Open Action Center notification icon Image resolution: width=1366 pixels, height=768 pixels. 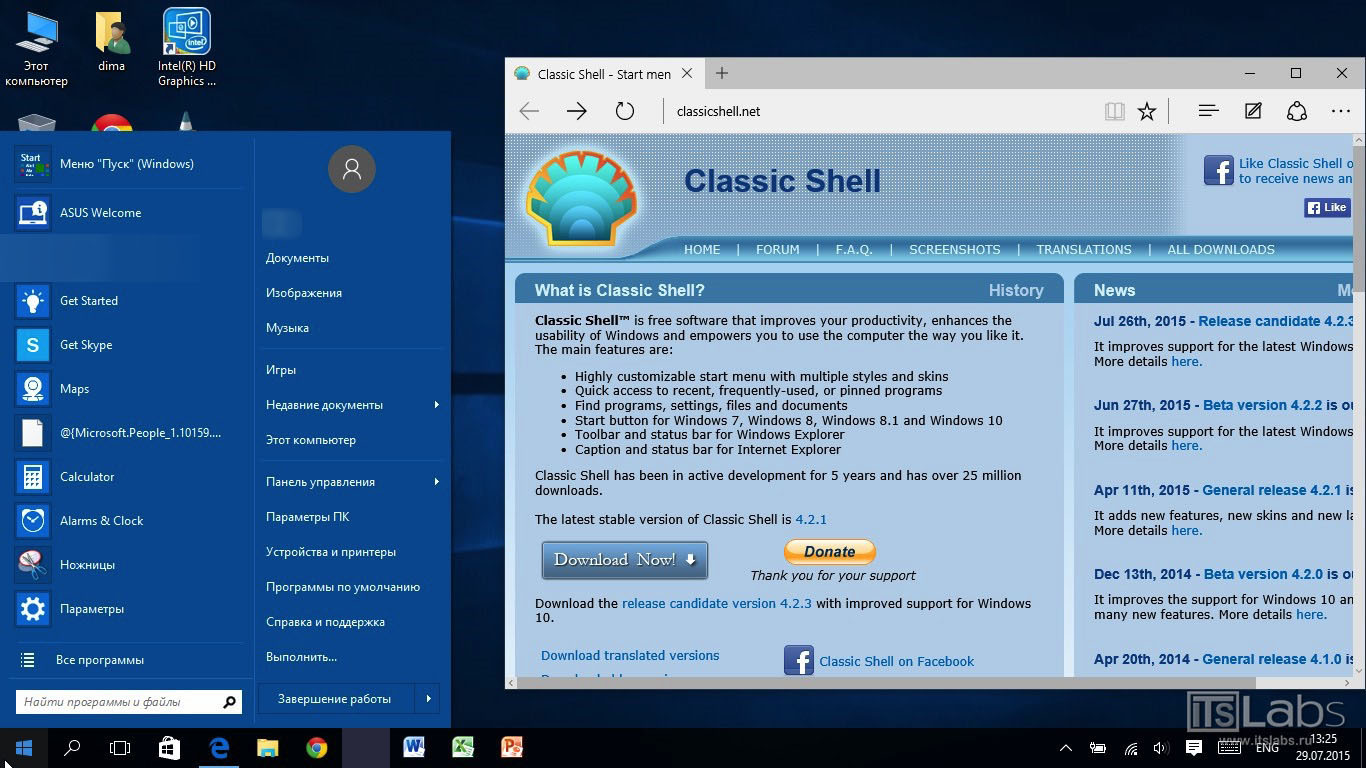coord(1193,748)
